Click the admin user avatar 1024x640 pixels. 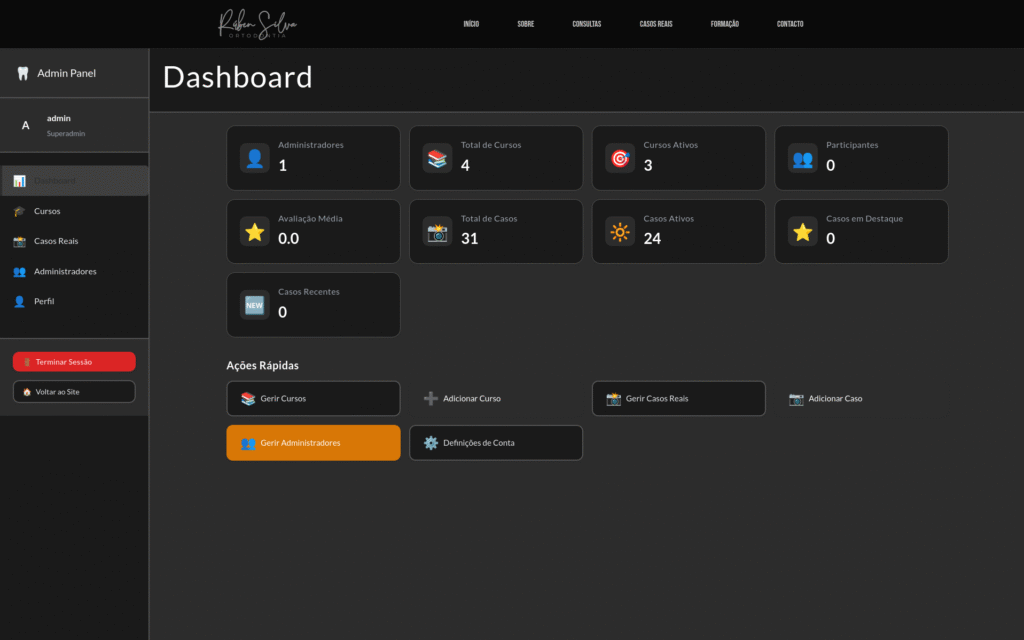26,126
